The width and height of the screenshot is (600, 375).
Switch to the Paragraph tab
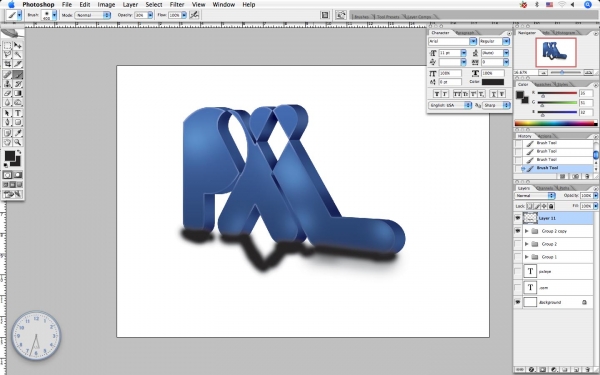(465, 33)
